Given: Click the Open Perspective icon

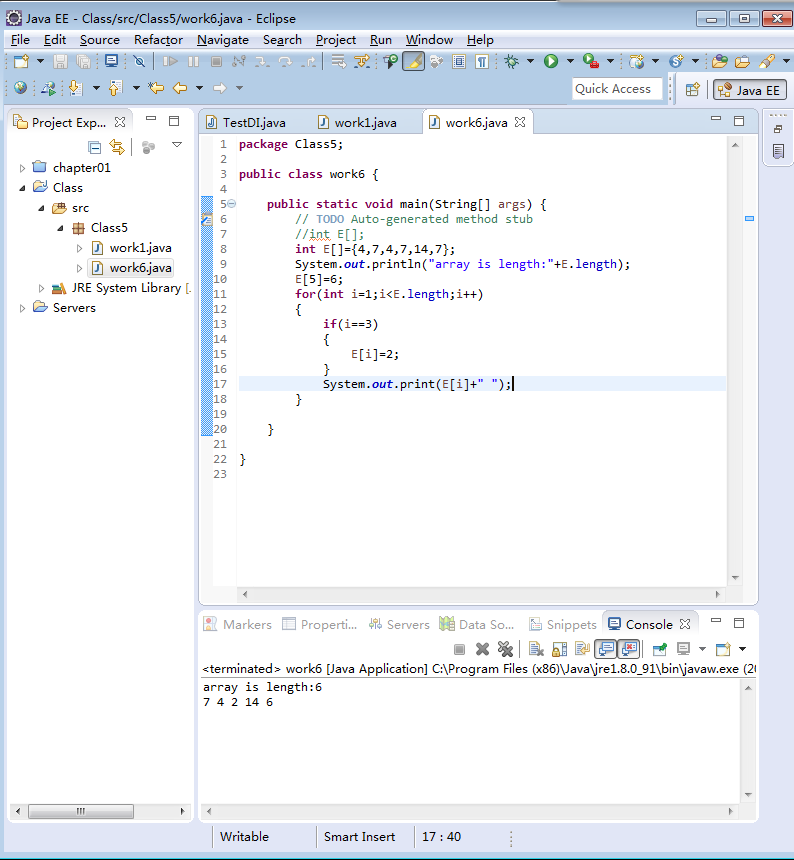Looking at the screenshot, I should [x=692, y=89].
